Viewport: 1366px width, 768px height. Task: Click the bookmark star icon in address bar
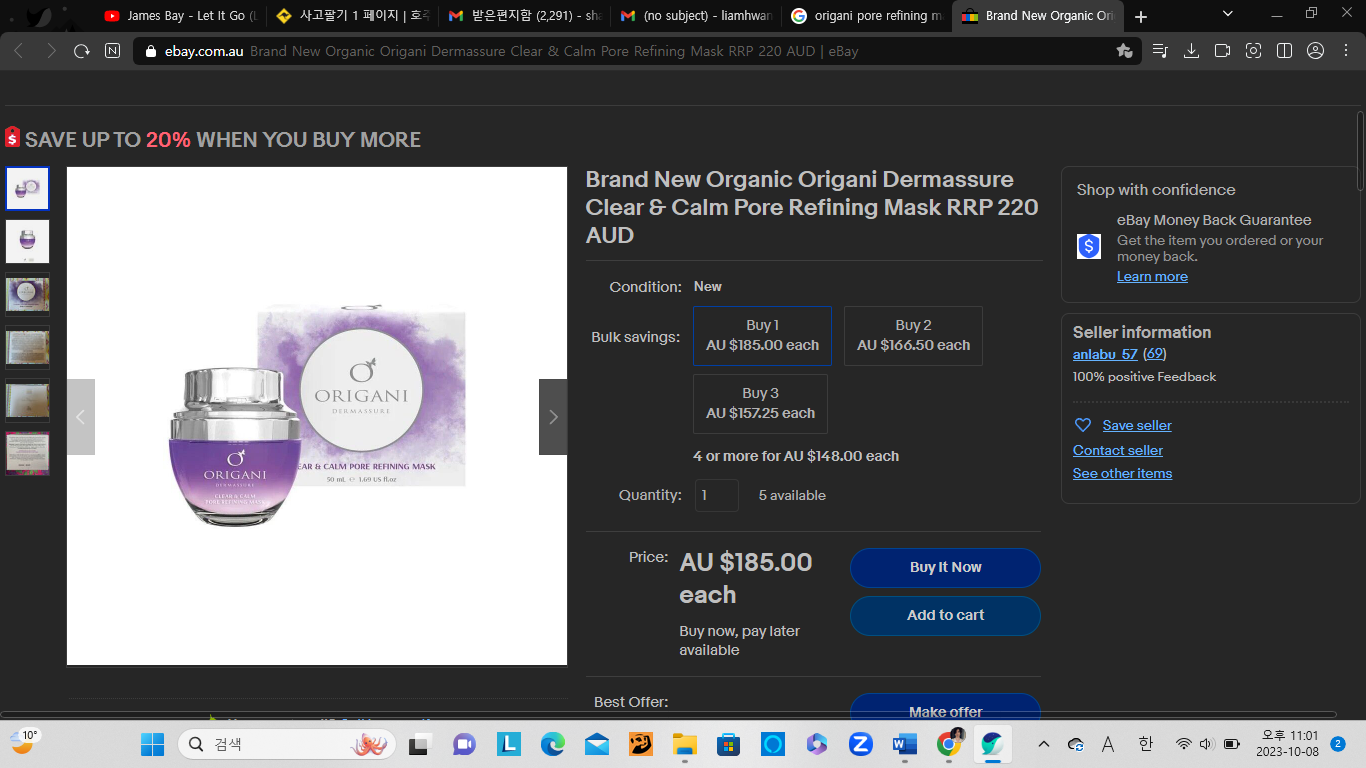[x=1124, y=51]
